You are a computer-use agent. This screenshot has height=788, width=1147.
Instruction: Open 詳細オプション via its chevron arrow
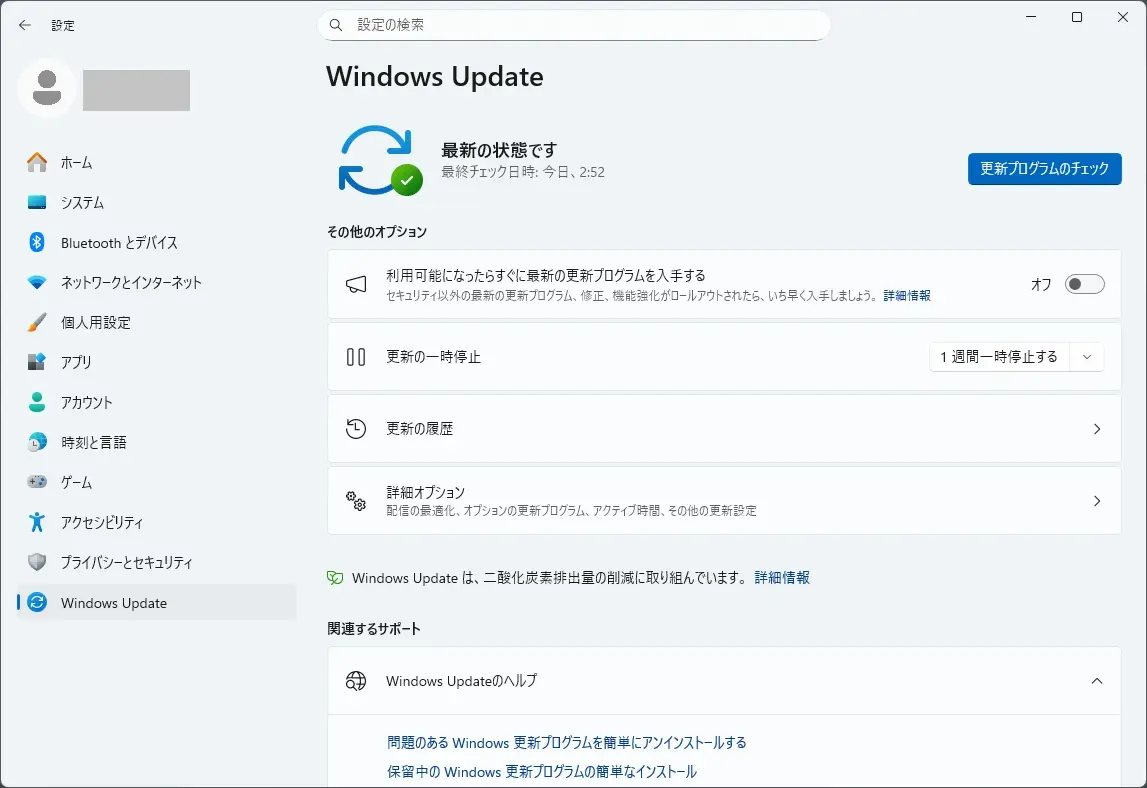pos(1096,500)
